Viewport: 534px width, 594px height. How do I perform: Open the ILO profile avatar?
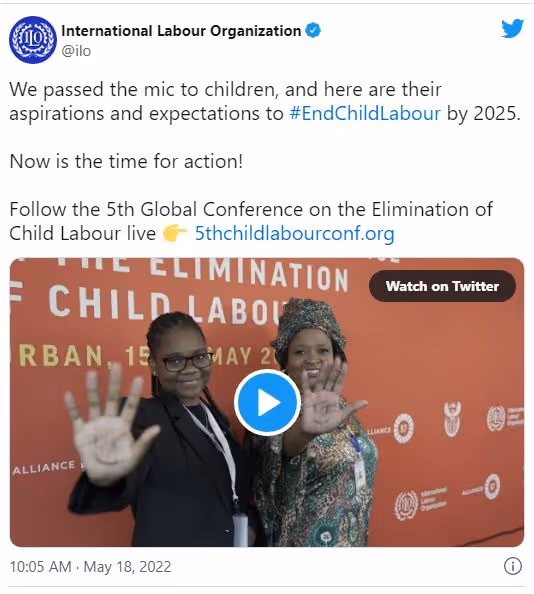pyautogui.click(x=33, y=40)
